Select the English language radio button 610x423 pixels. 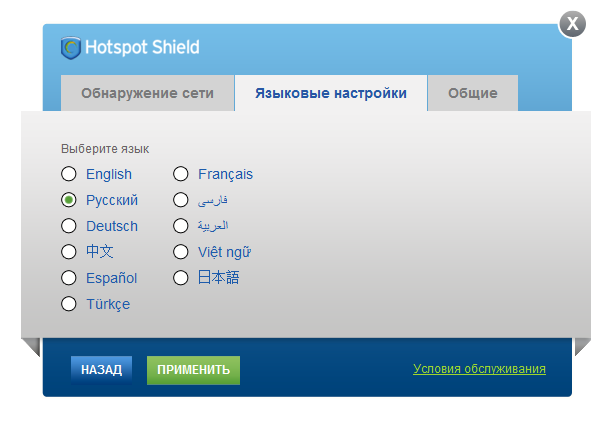click(69, 174)
